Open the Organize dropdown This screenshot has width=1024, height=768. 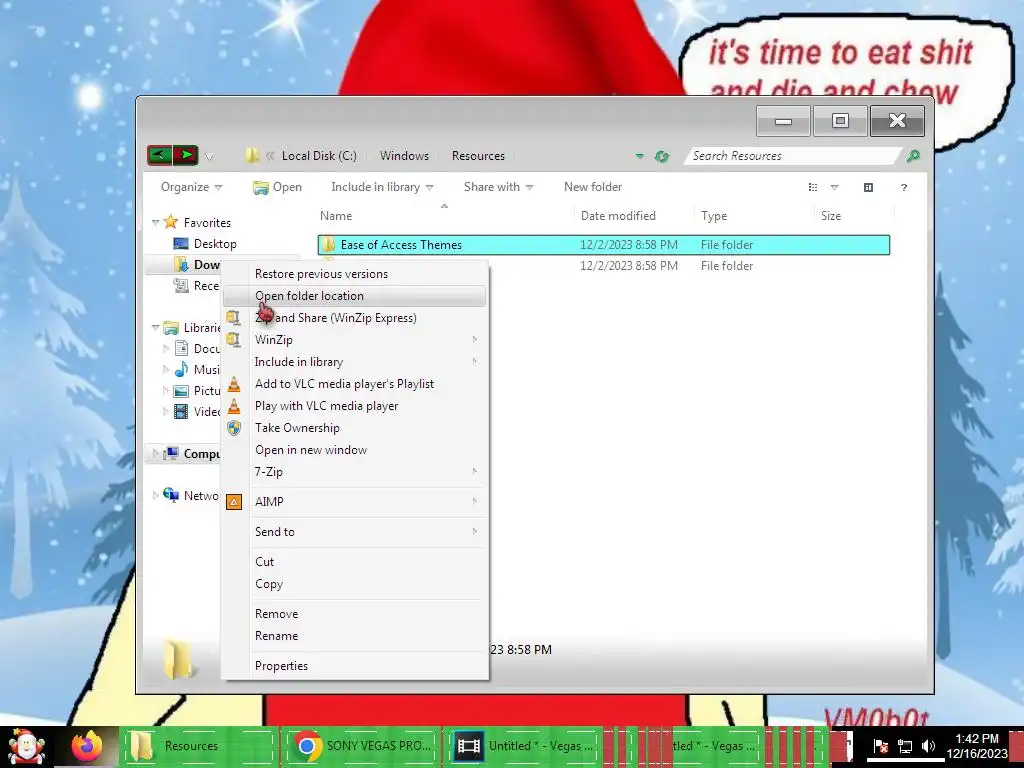coord(191,187)
